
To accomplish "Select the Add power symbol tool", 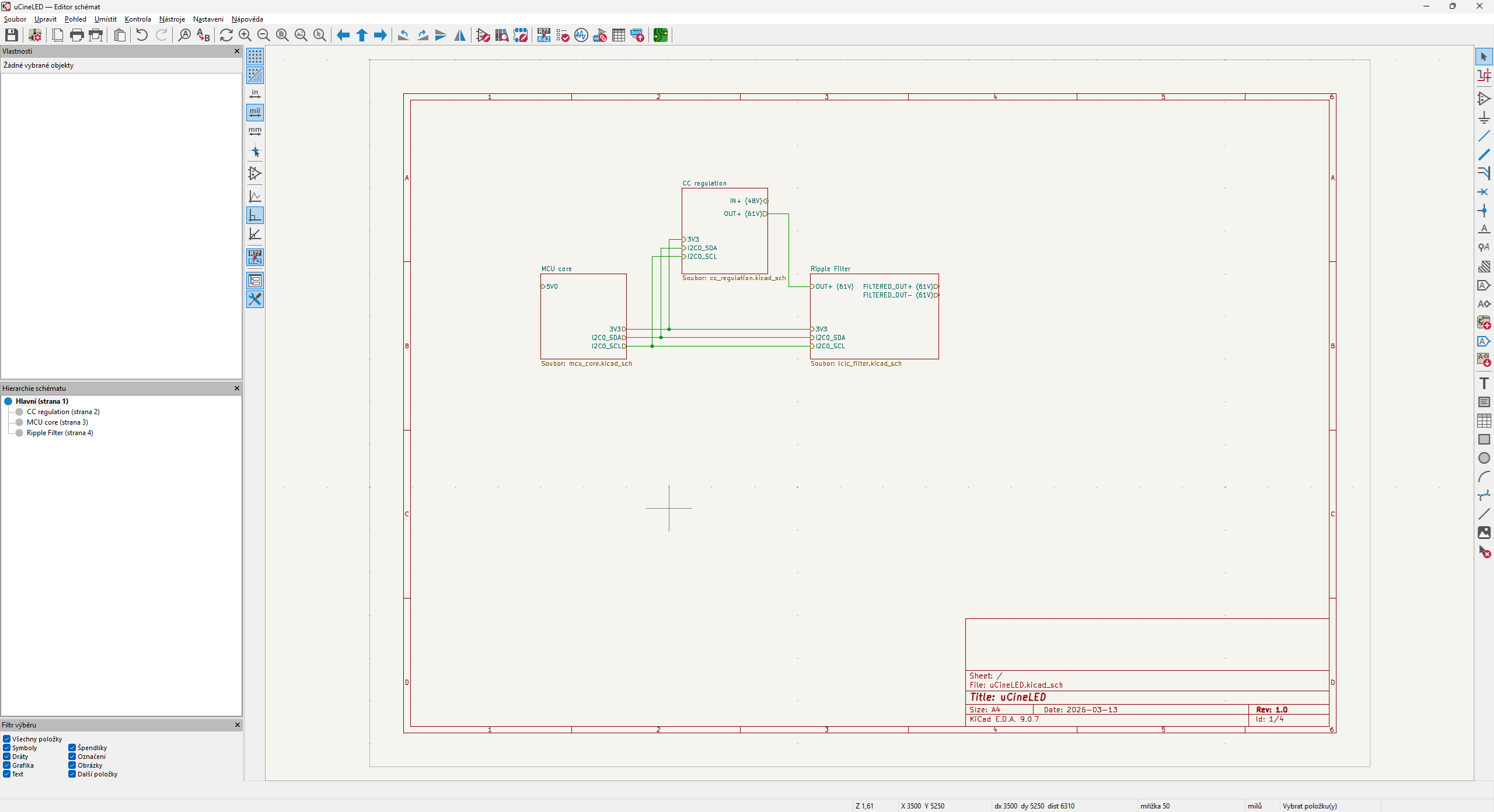I will (x=1484, y=117).
